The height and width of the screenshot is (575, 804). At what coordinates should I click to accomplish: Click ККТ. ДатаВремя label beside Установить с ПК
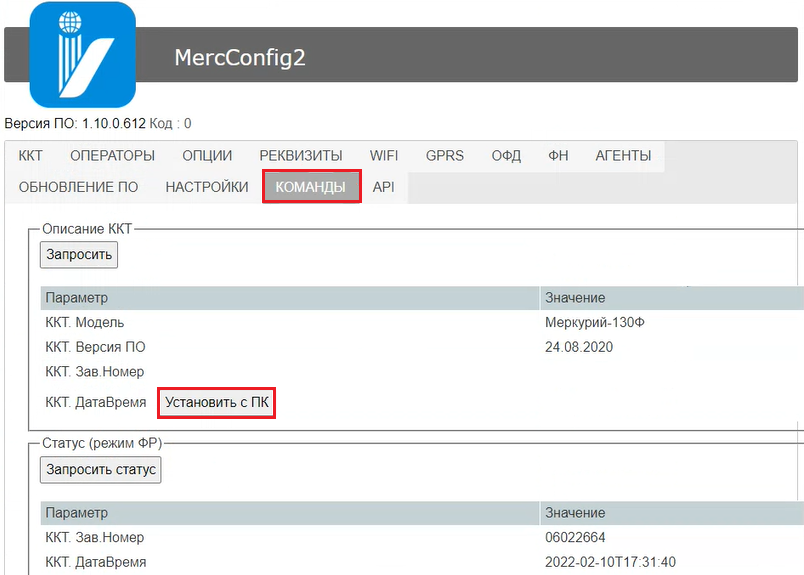(95, 403)
